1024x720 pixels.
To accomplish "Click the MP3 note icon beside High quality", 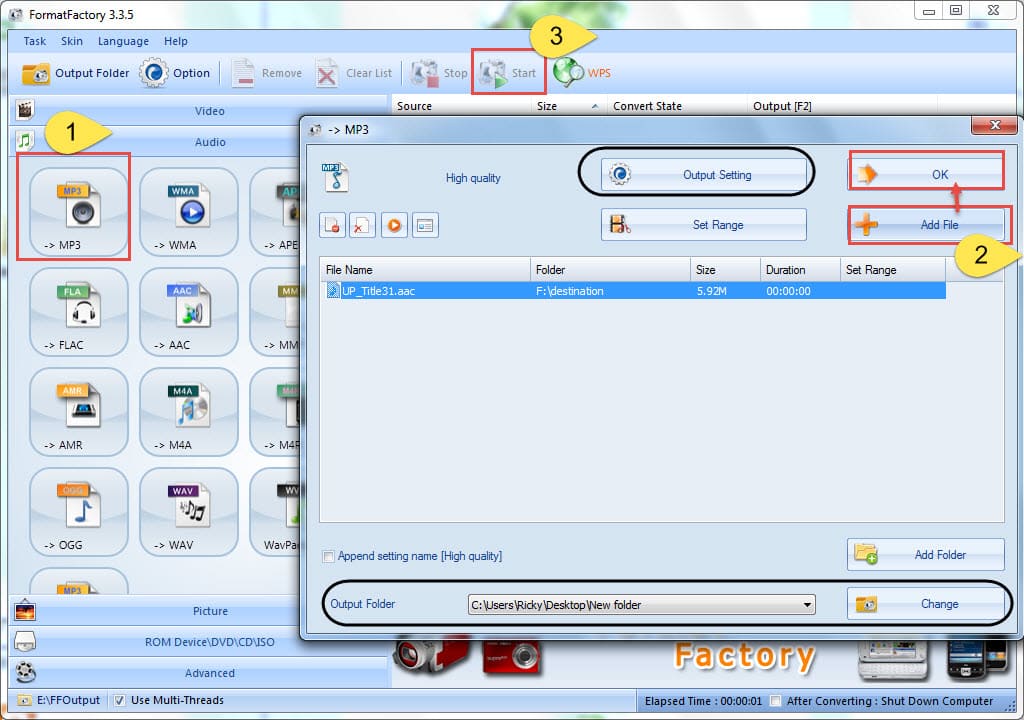I will tap(335, 178).
